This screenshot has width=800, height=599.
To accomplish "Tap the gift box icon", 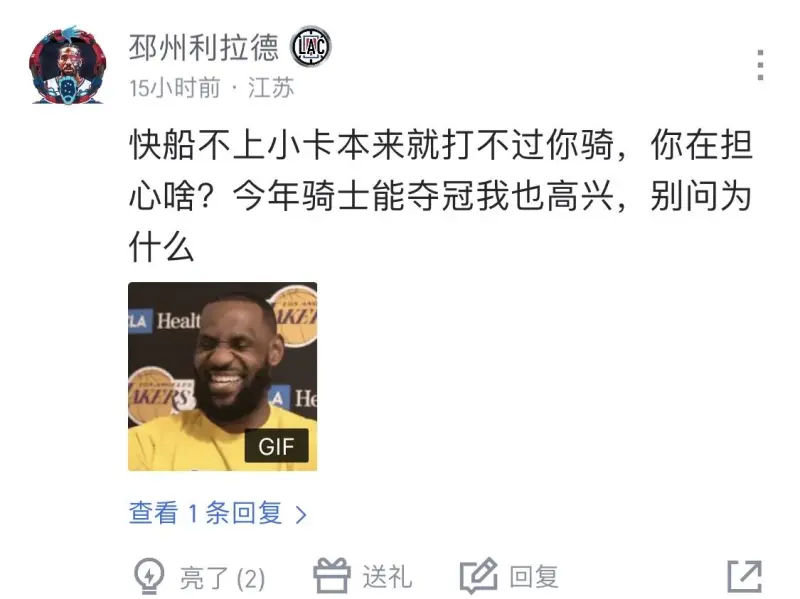I will pyautogui.click(x=332, y=576).
